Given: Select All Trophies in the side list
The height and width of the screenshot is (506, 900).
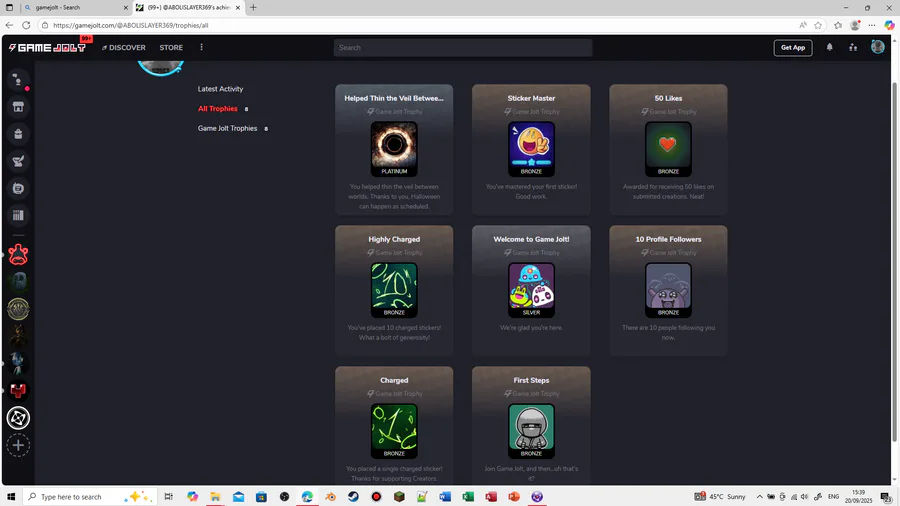Looking at the screenshot, I should [218, 108].
